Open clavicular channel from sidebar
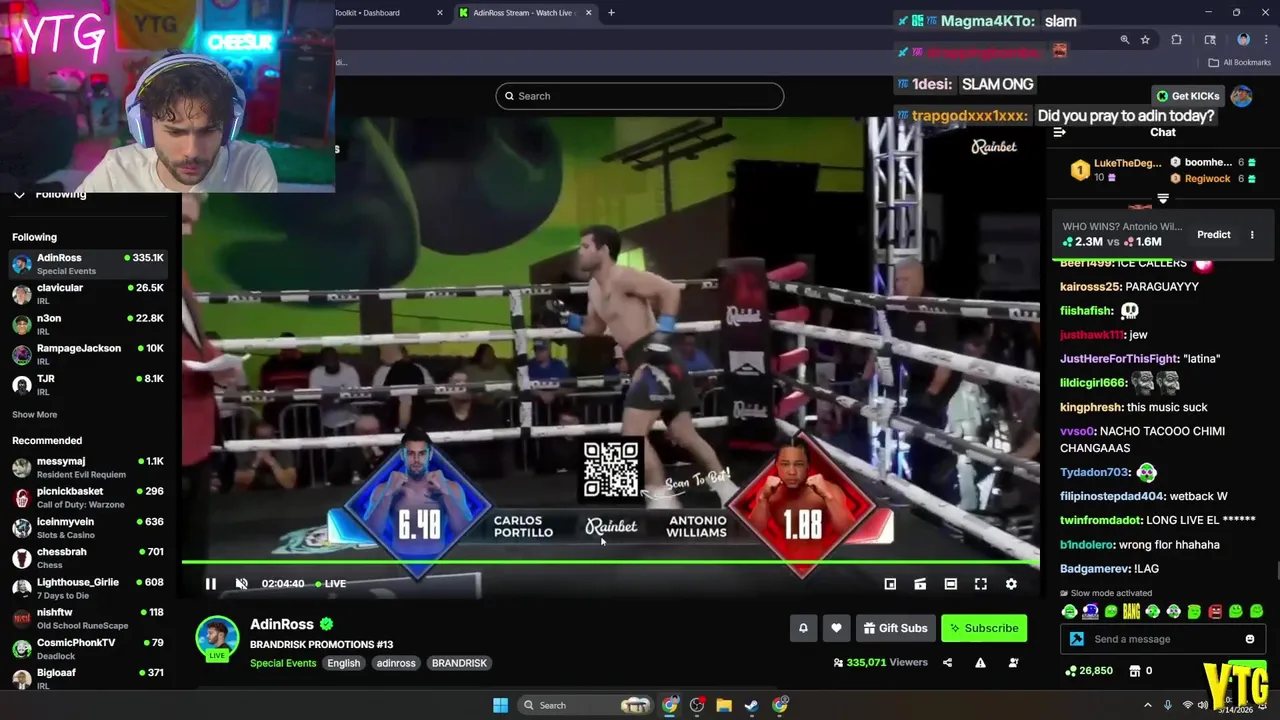The width and height of the screenshot is (1280, 720). 88,294
